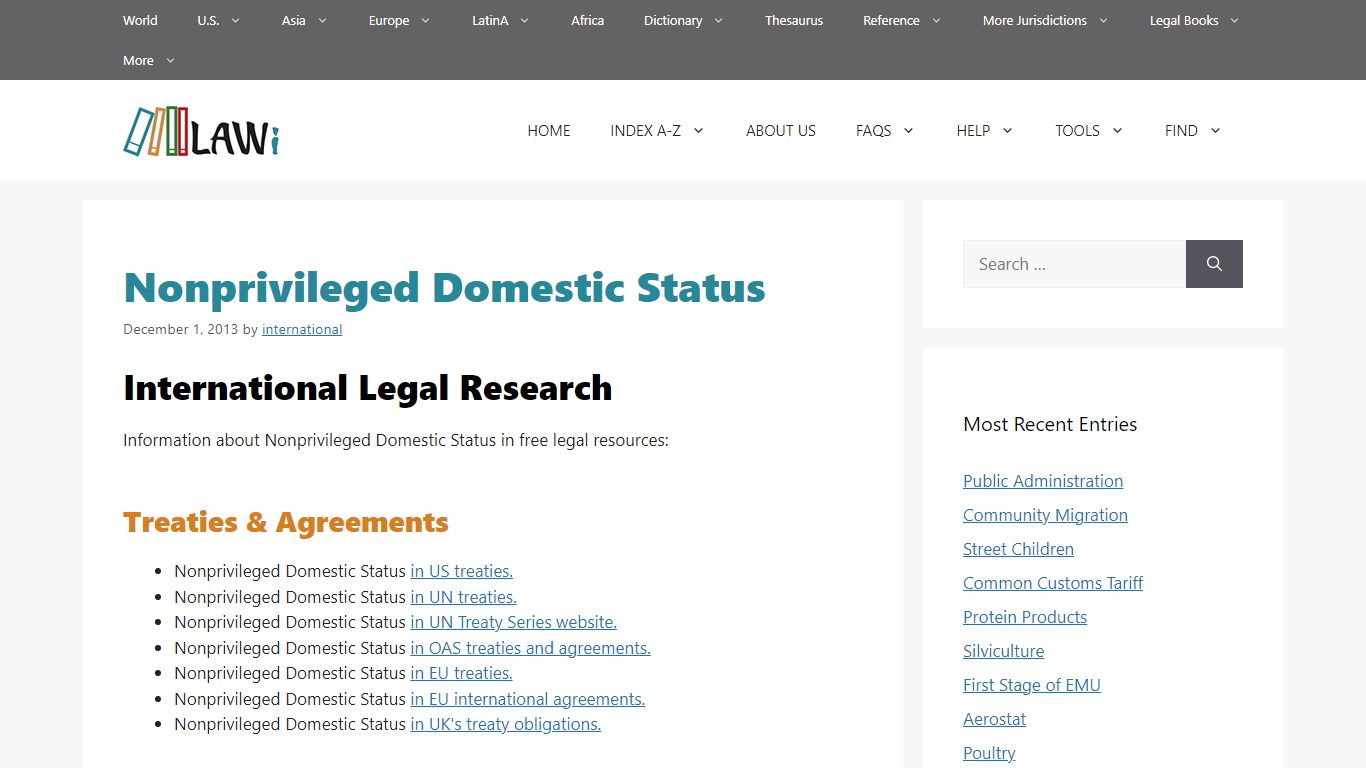Expand the Dictionary menu chevron
1366x768 pixels.
pos(718,20)
